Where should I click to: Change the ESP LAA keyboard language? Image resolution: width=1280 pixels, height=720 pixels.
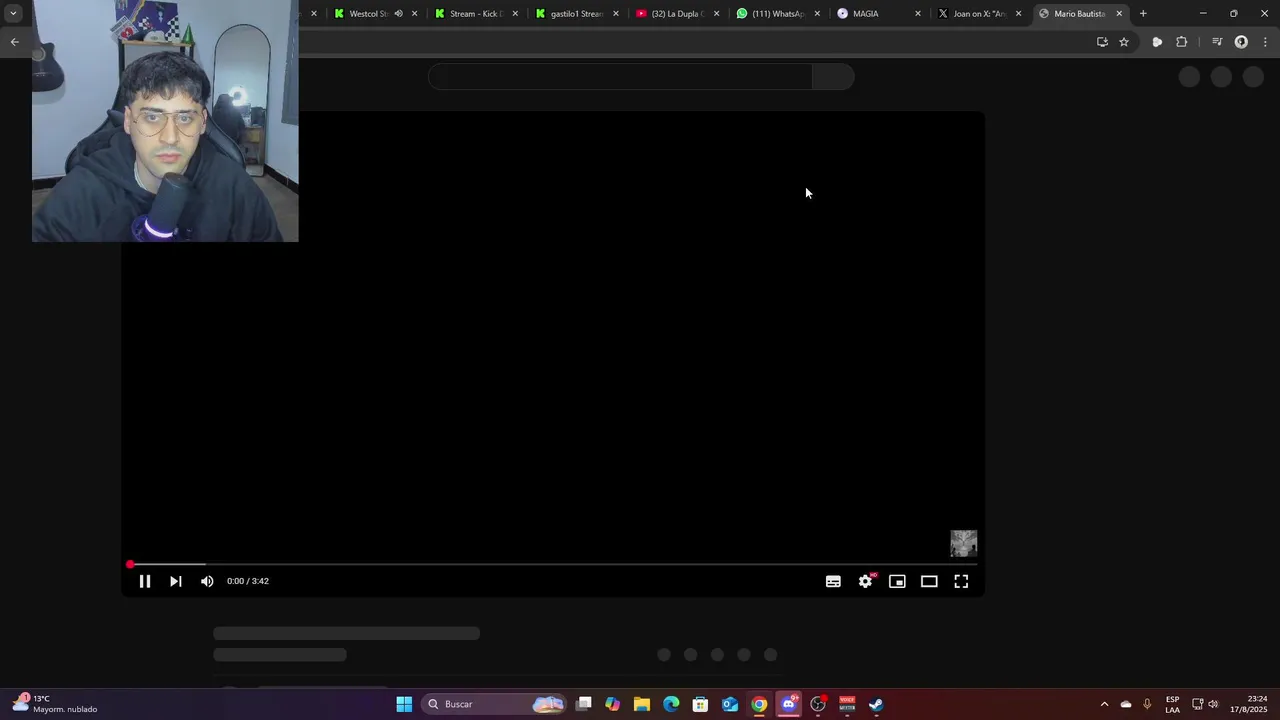coord(1172,704)
